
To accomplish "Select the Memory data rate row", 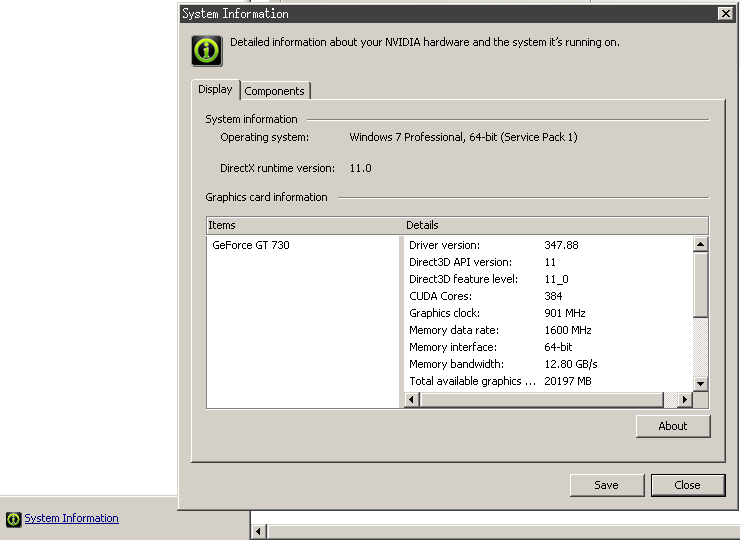I will point(548,330).
